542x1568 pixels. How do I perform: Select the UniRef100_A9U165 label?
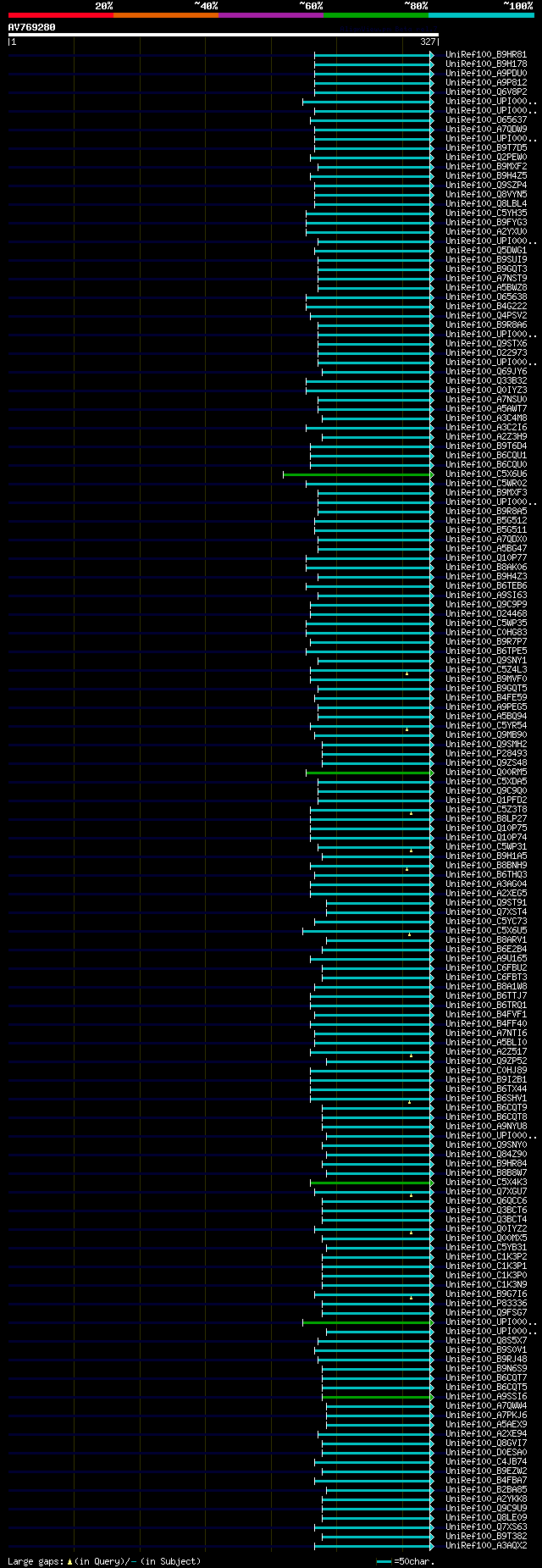[x=486, y=959]
